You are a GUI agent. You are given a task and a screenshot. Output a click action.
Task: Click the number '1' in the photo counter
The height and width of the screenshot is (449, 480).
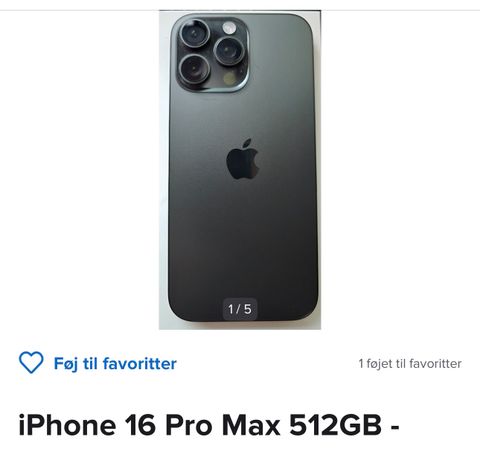231,309
